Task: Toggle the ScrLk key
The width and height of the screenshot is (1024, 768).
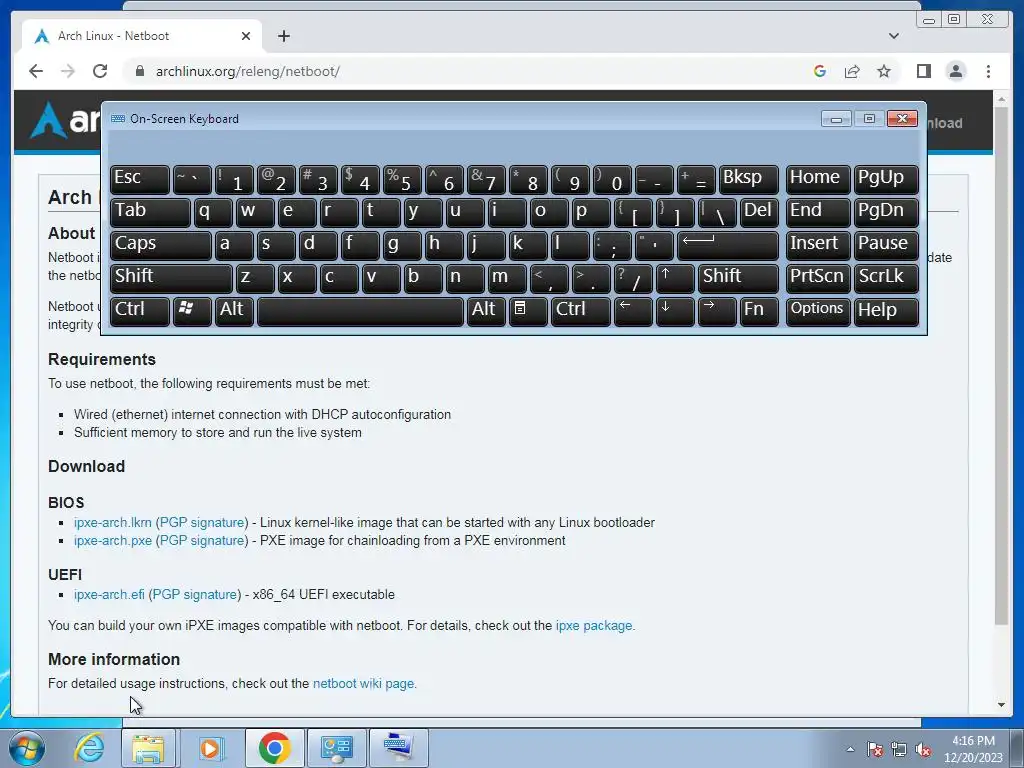Action: (886, 278)
